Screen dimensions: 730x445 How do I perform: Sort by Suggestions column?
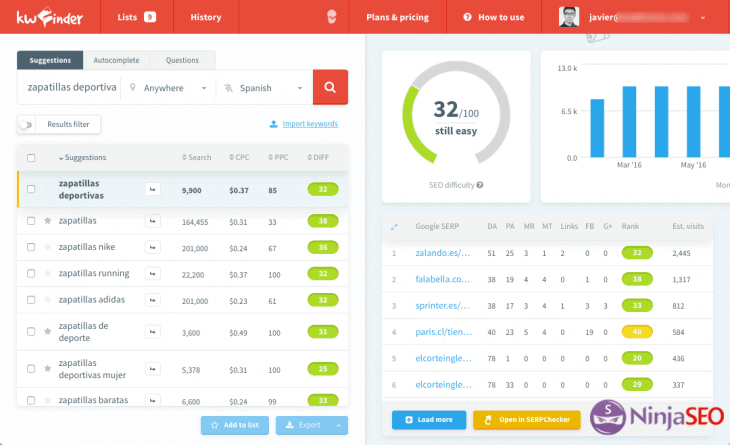point(82,158)
